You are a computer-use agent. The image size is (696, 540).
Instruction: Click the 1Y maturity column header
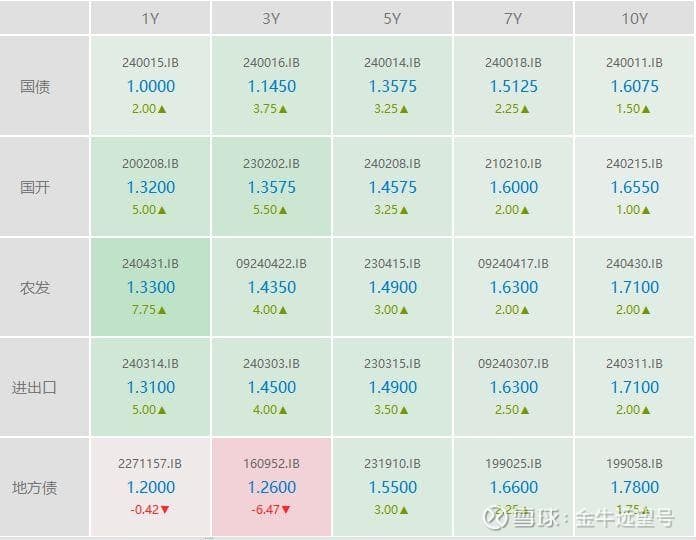[150, 19]
